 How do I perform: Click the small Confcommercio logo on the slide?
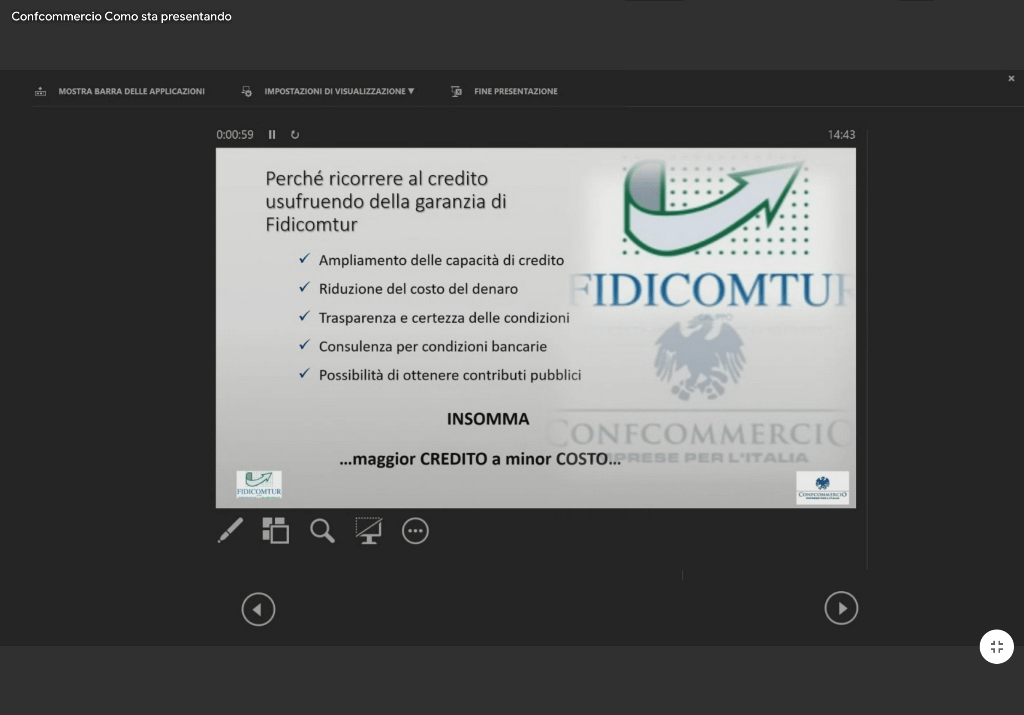822,487
